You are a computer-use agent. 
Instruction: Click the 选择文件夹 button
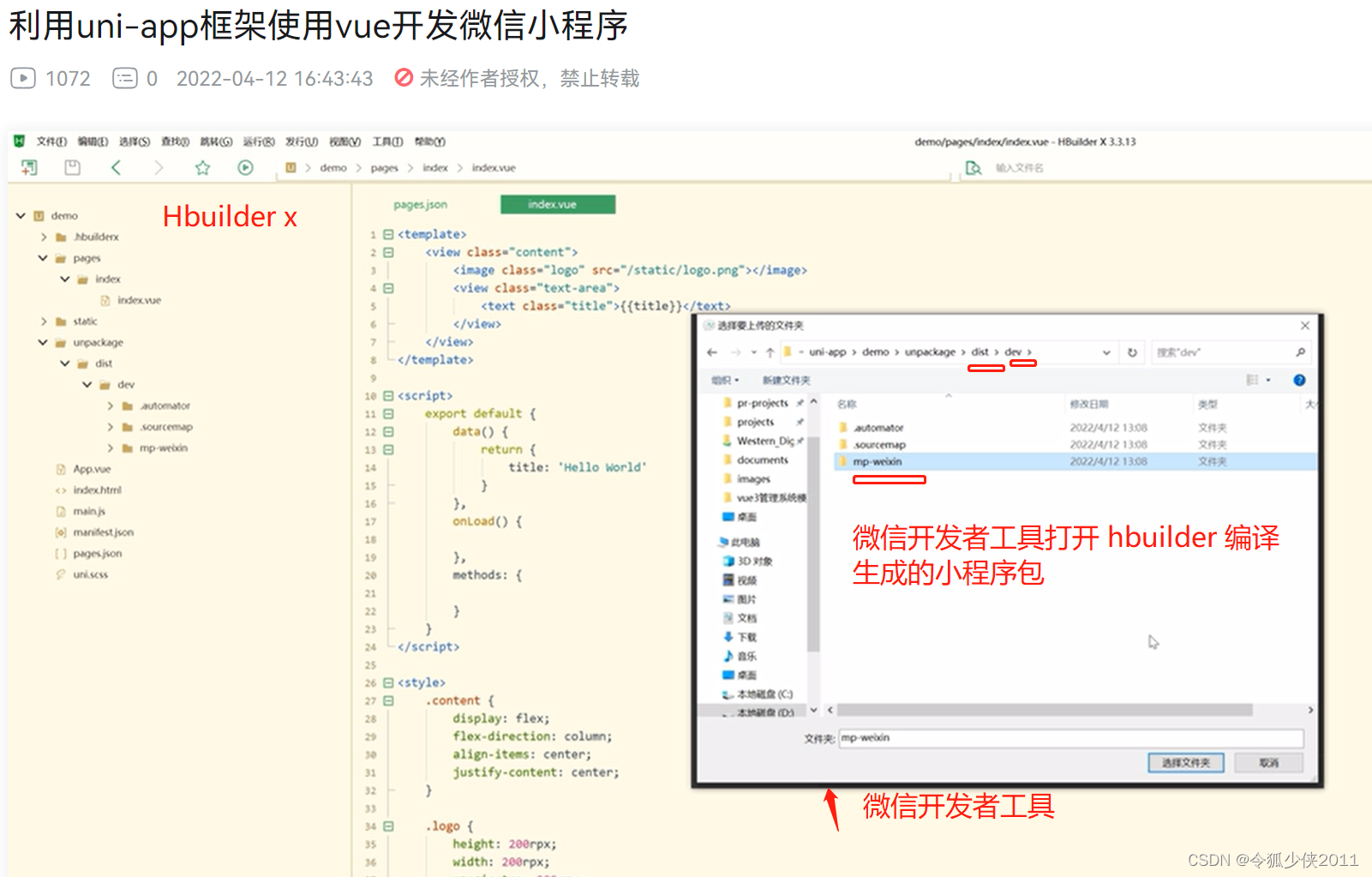coord(1186,763)
